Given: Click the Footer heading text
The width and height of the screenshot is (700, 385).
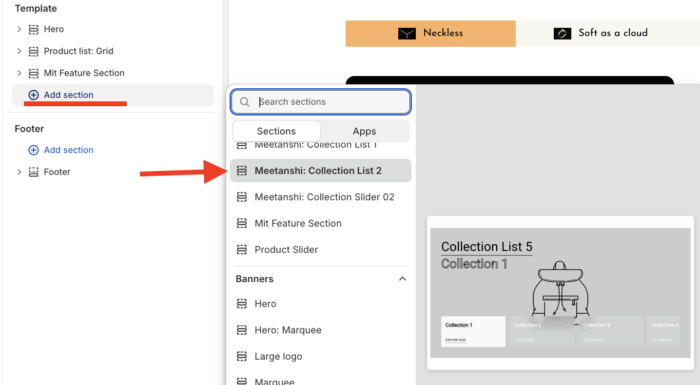Looking at the screenshot, I should coord(29,129).
